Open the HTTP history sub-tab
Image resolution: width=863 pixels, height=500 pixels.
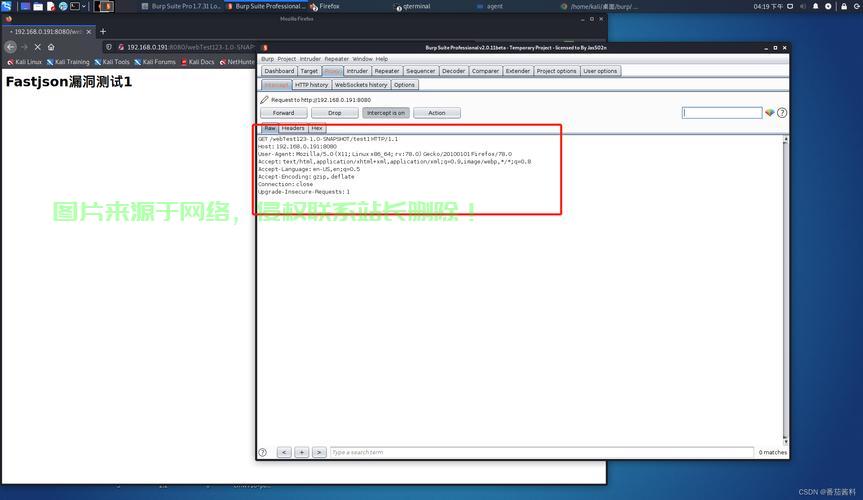(311, 85)
